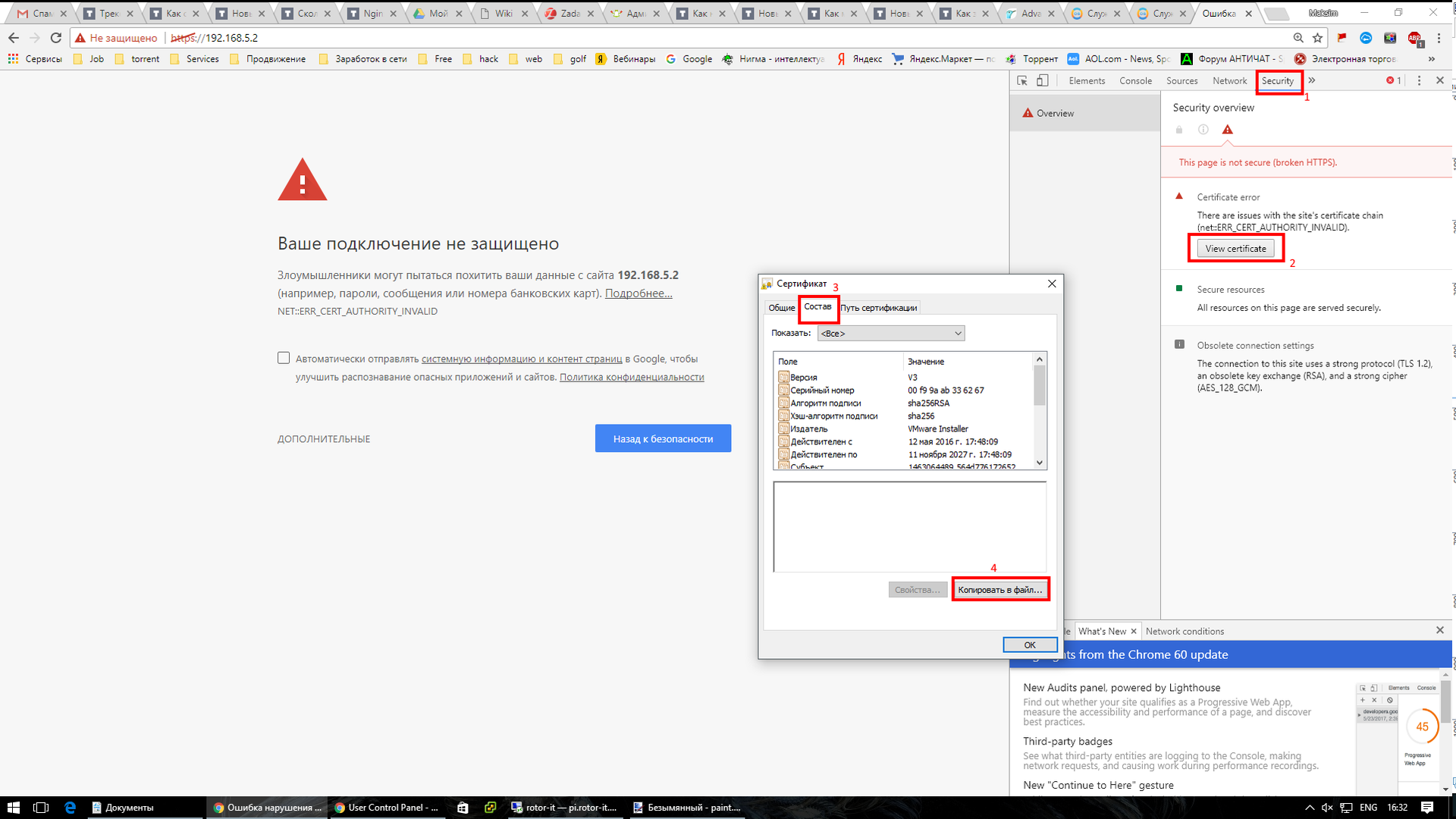Close the 'What's New' drawer tab
This screenshot has width=1456, height=819.
click(1134, 631)
